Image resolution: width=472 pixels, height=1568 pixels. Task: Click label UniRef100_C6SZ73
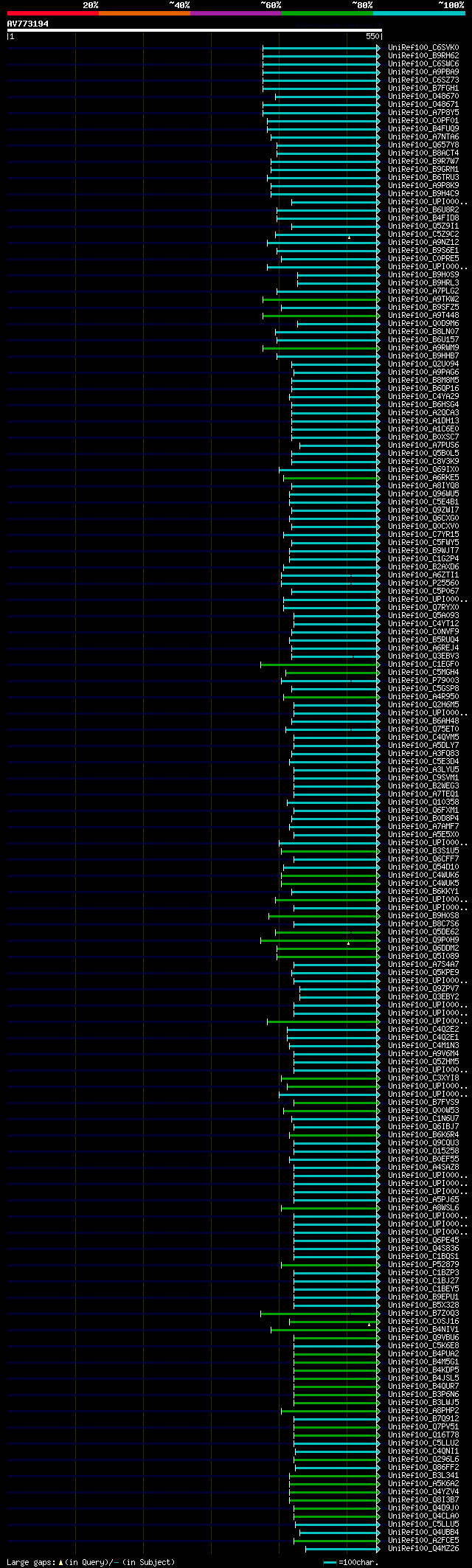click(x=423, y=80)
